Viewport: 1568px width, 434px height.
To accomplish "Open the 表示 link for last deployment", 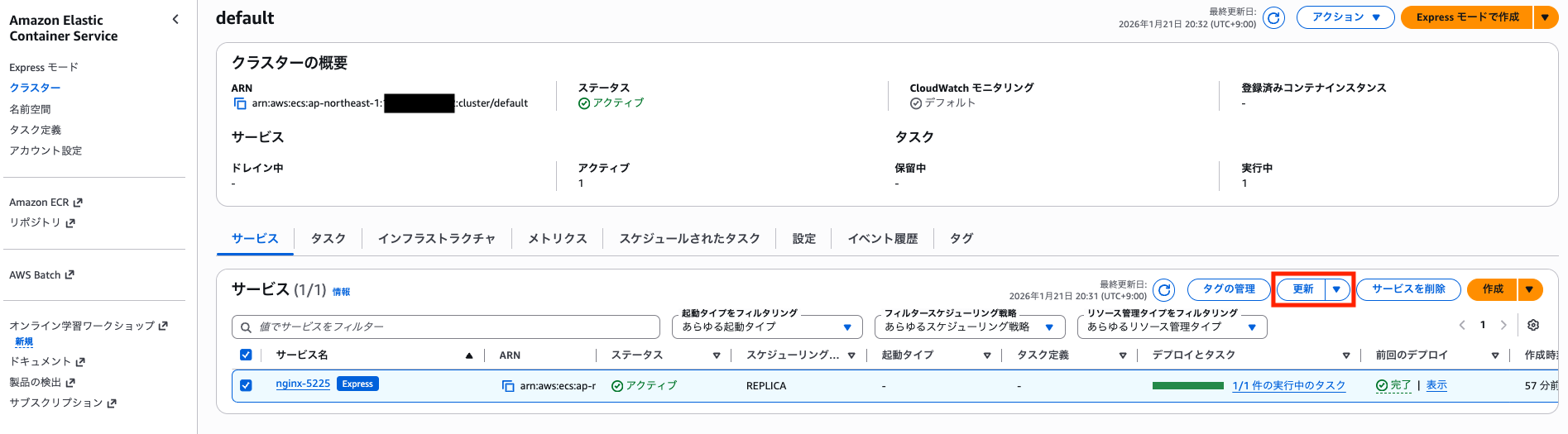I will (1436, 385).
